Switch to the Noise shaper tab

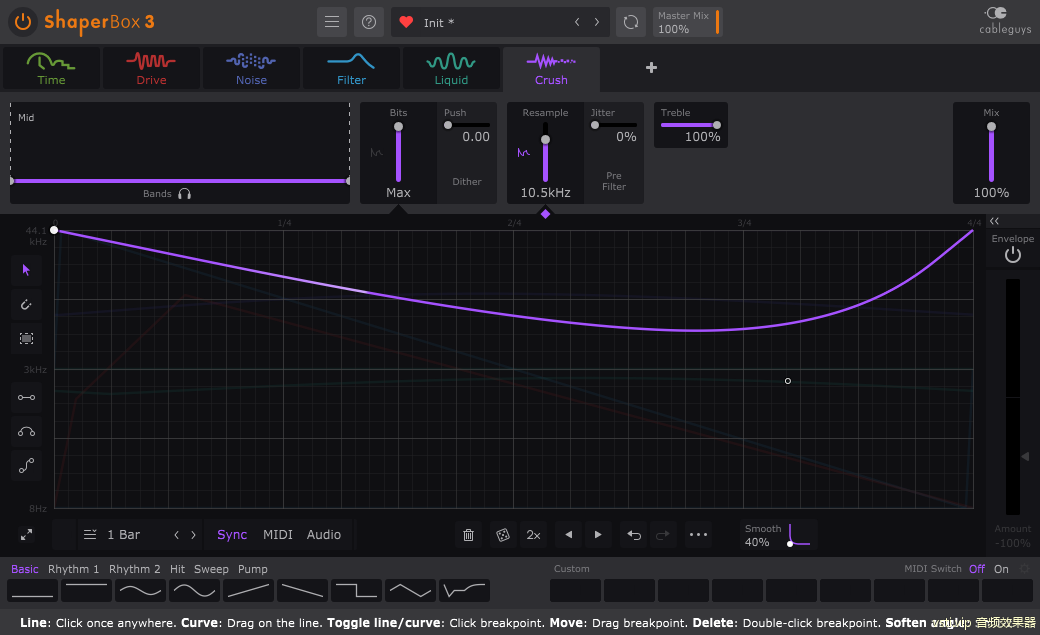(x=251, y=68)
